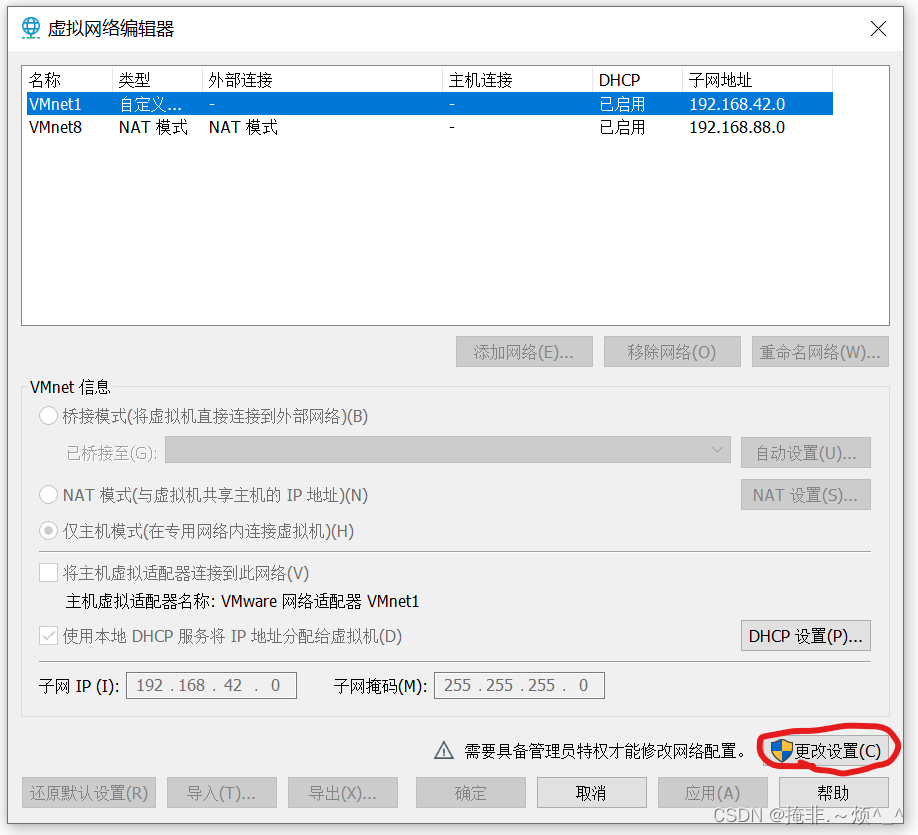
Task: Open DHCP 设置(P) dialog
Action: click(806, 635)
